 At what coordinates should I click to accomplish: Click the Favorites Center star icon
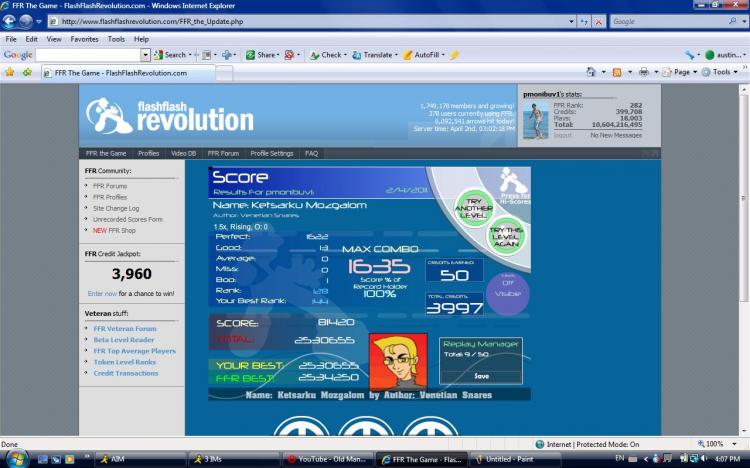tap(10, 72)
